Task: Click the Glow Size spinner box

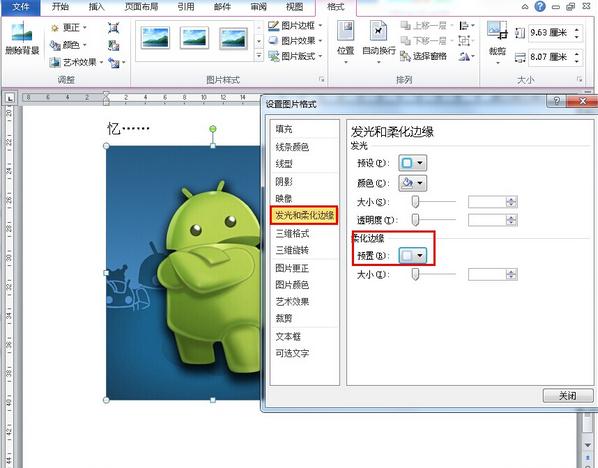Action: pos(492,202)
